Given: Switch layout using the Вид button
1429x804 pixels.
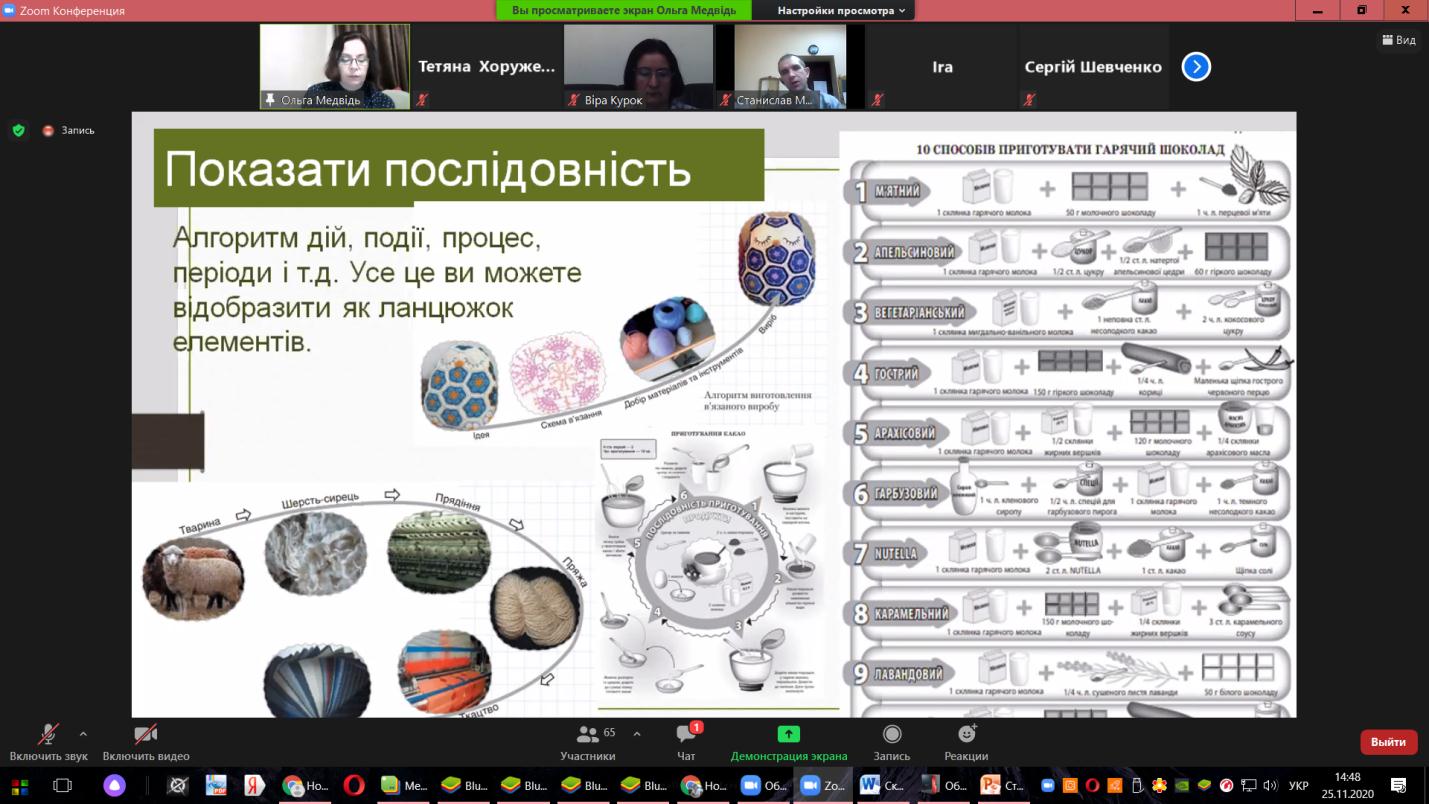Looking at the screenshot, I should tap(1398, 40).
